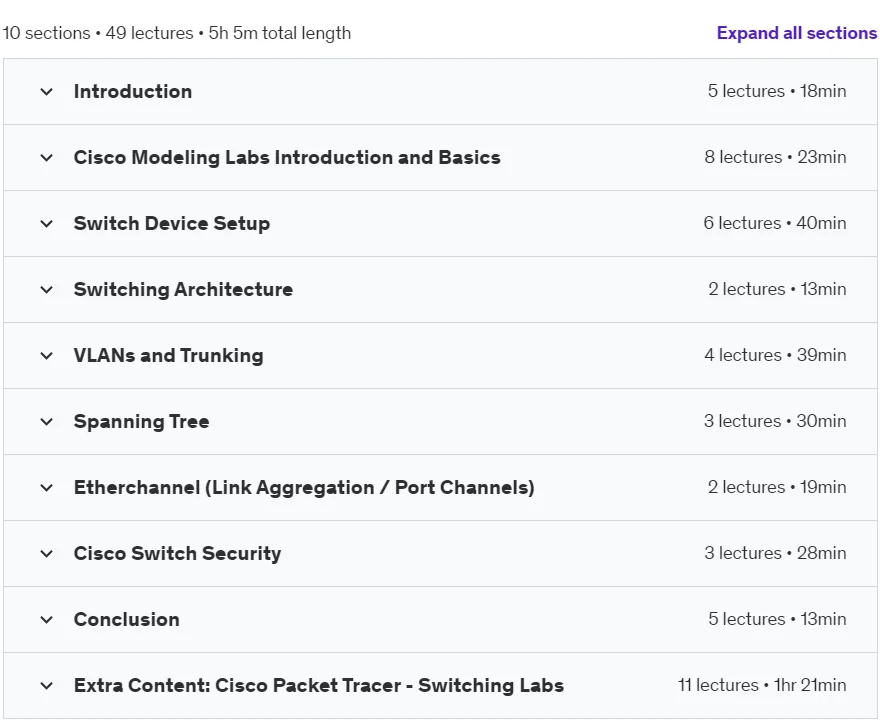Click chevron icon beside Conclusion
880x722 pixels.
[x=47, y=619]
